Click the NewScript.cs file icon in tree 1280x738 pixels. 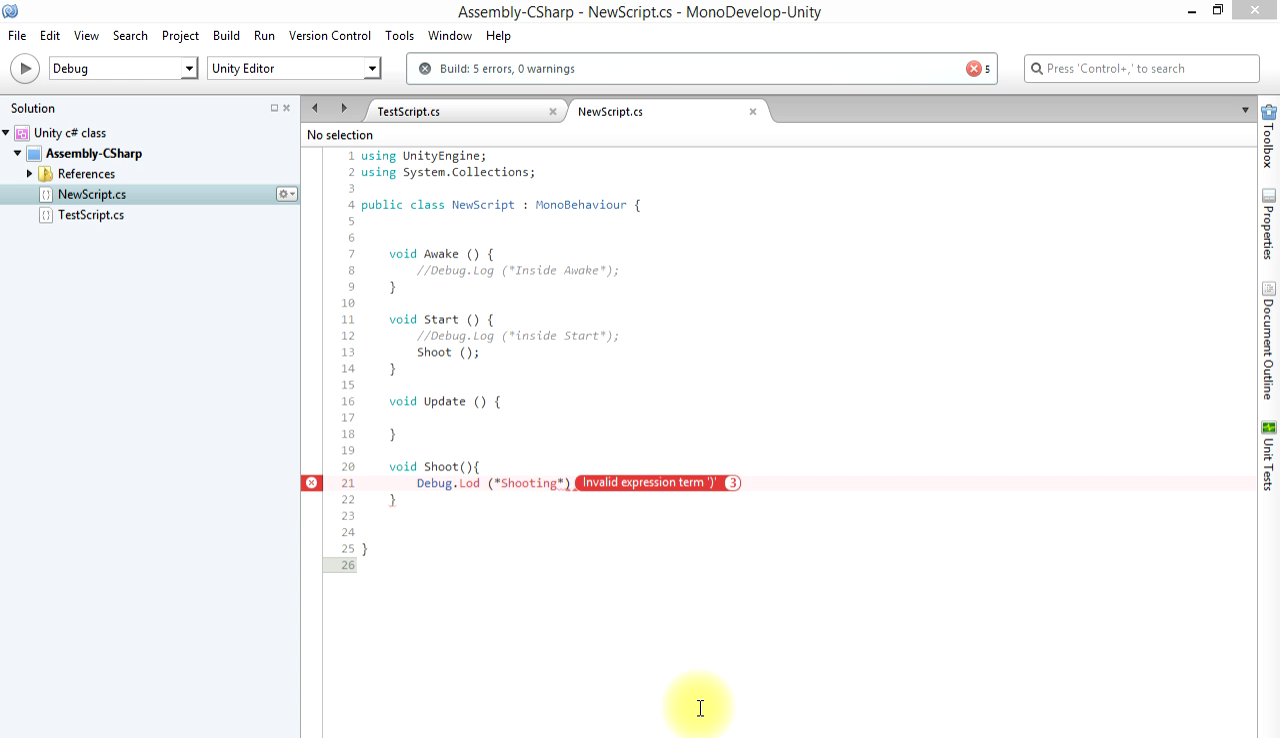click(x=45, y=194)
